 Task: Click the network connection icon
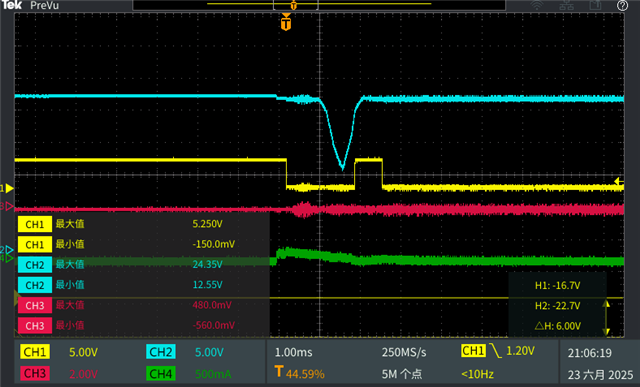coord(566,5)
